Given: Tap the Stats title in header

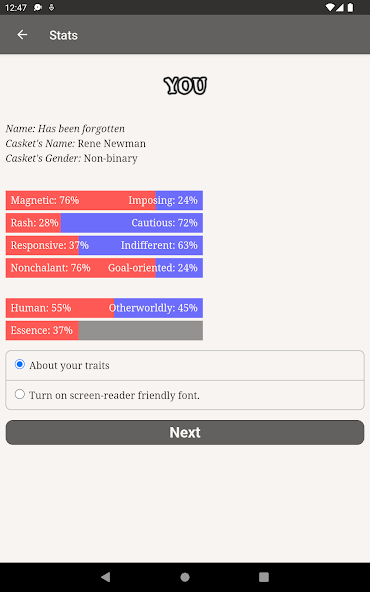Looking at the screenshot, I should 63,35.
